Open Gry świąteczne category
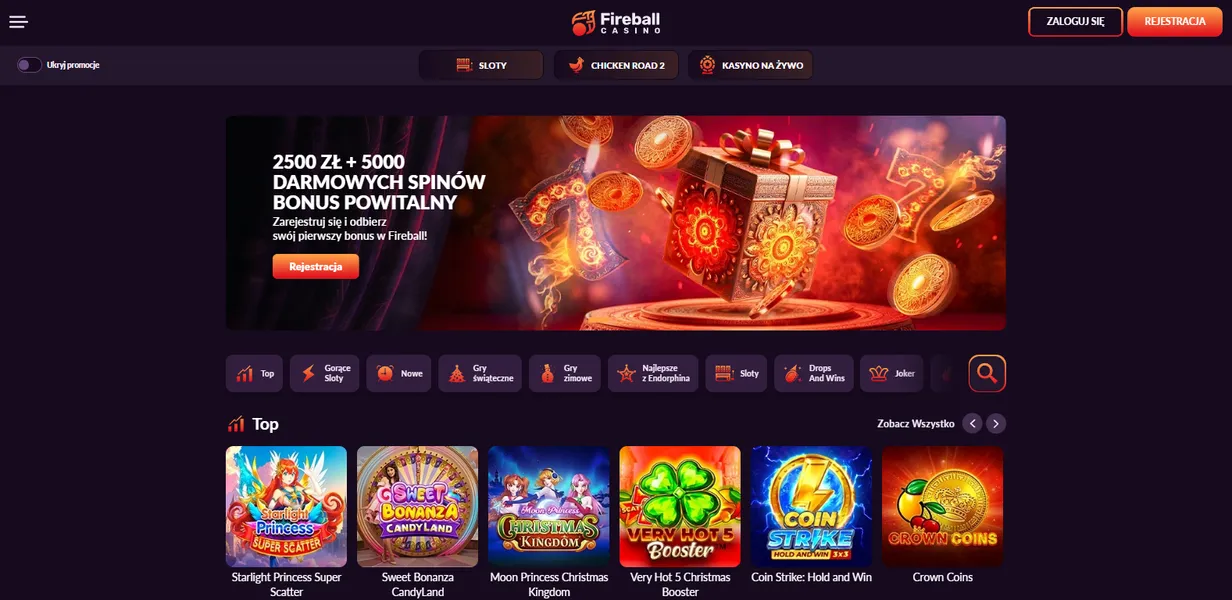This screenshot has width=1232, height=600. tap(480, 373)
